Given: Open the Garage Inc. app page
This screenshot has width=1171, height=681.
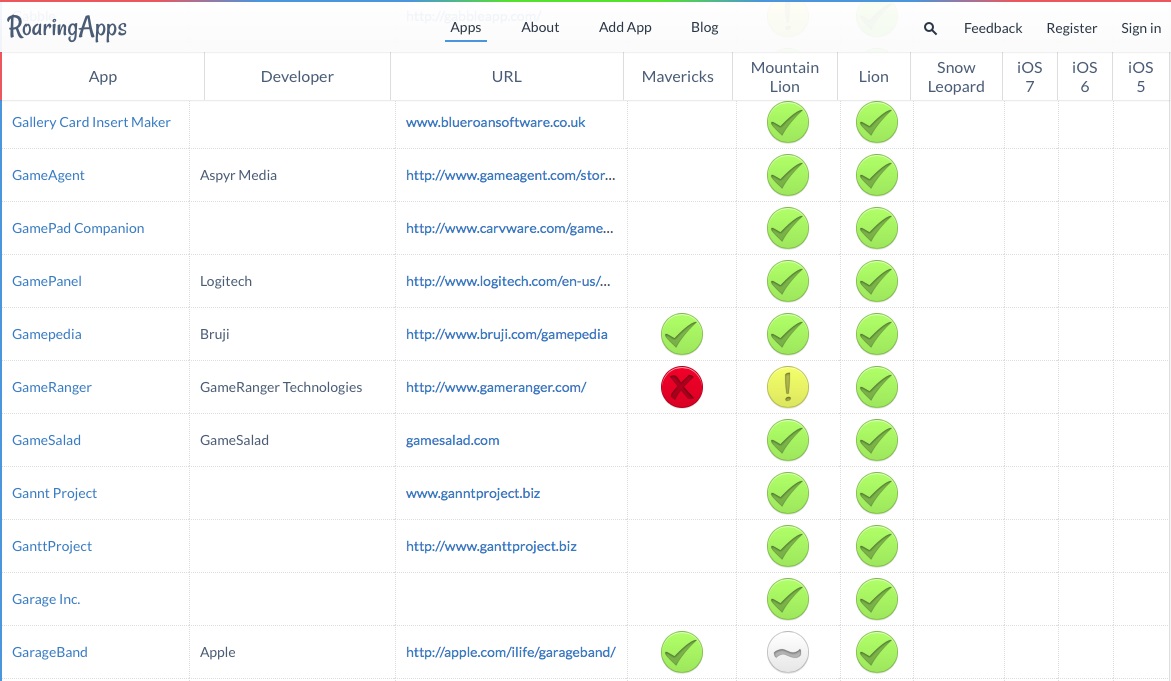Looking at the screenshot, I should 46,599.
